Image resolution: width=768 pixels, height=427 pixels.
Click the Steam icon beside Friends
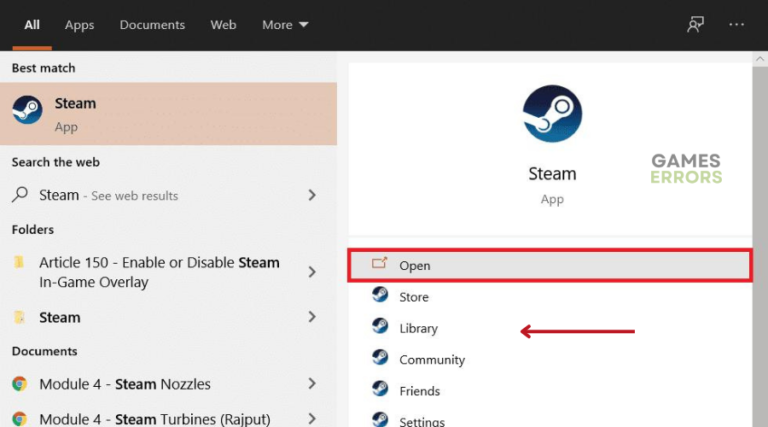click(x=380, y=390)
